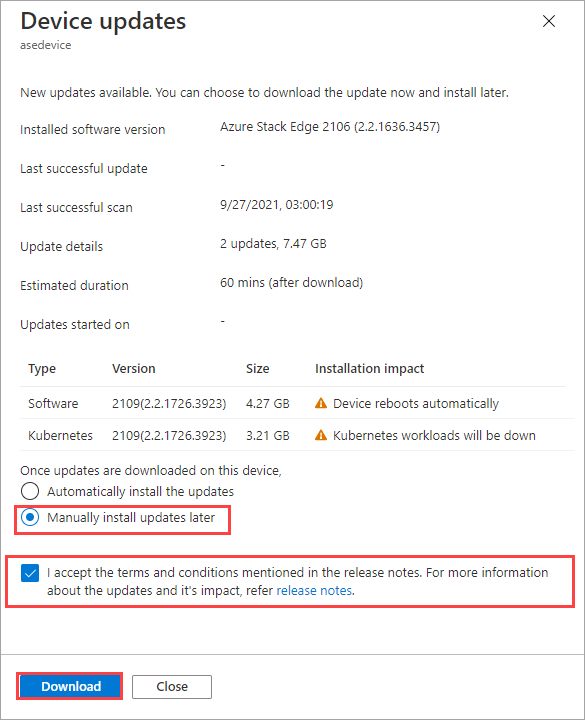This screenshot has height=720, width=585.
Task: Click the Installation impact column header
Action: 370,368
